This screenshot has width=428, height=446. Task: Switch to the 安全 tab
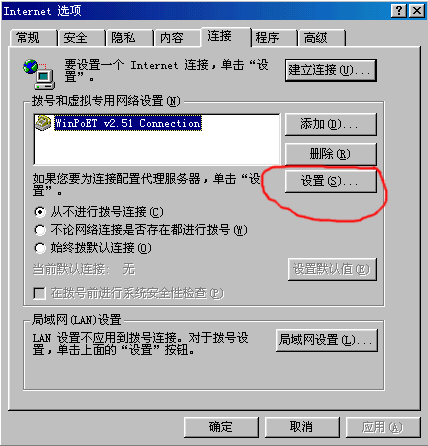[x=81, y=38]
